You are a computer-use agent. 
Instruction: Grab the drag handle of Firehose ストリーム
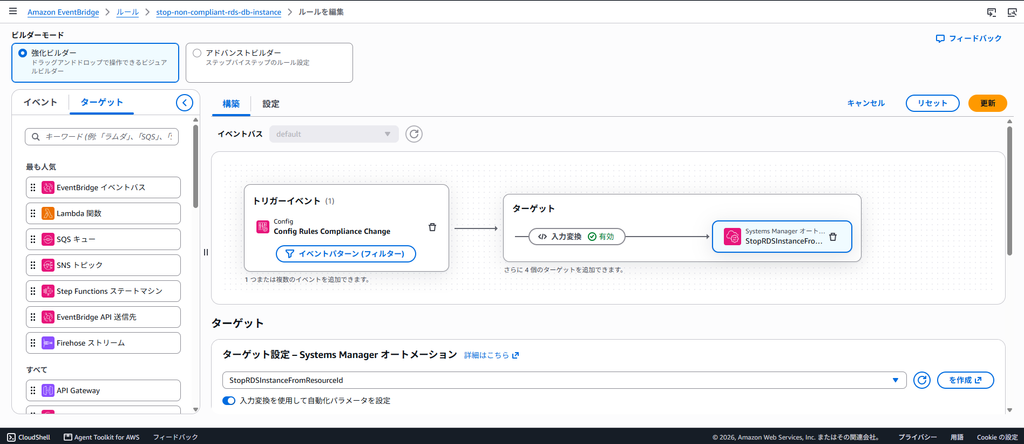pyautogui.click(x=33, y=343)
